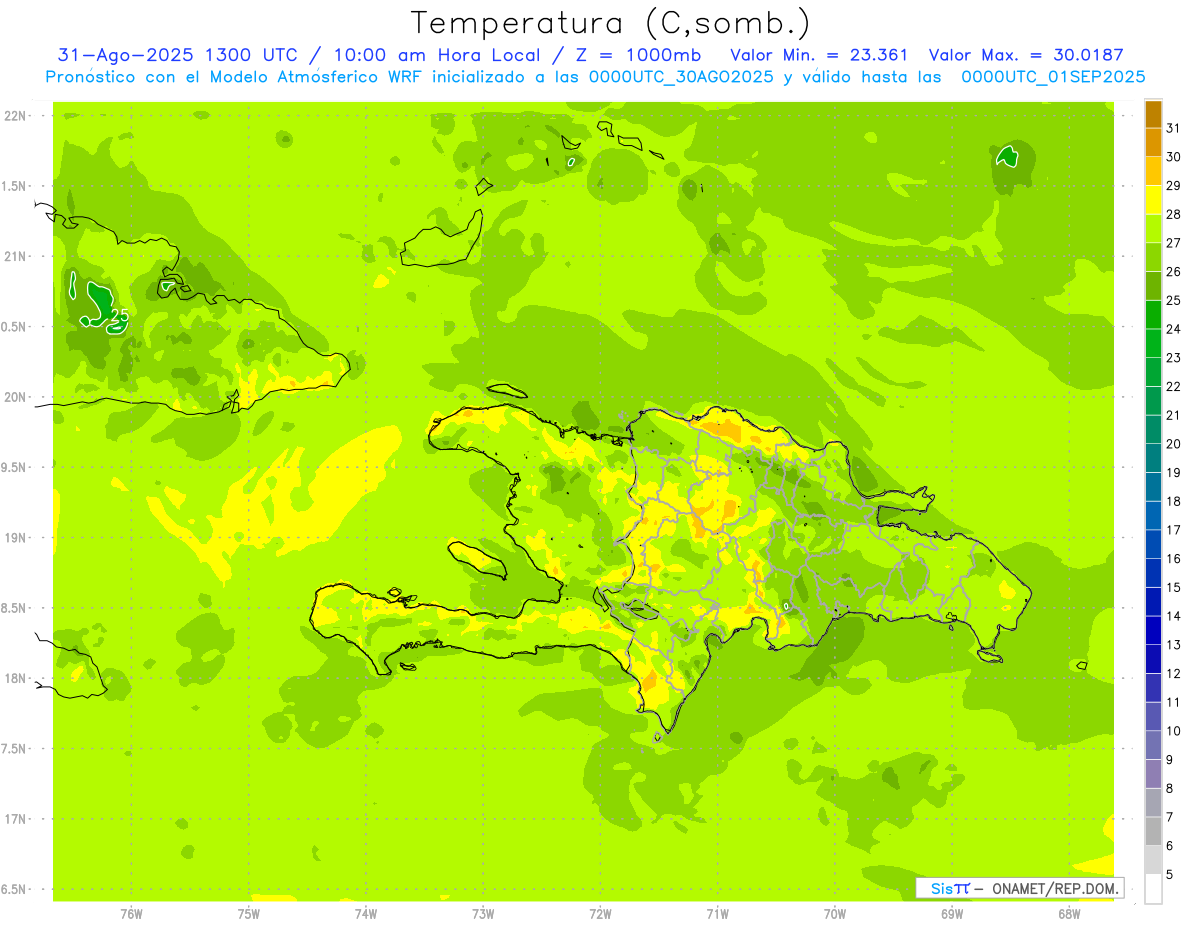Click the '69W' longitude axis label

(x=951, y=913)
